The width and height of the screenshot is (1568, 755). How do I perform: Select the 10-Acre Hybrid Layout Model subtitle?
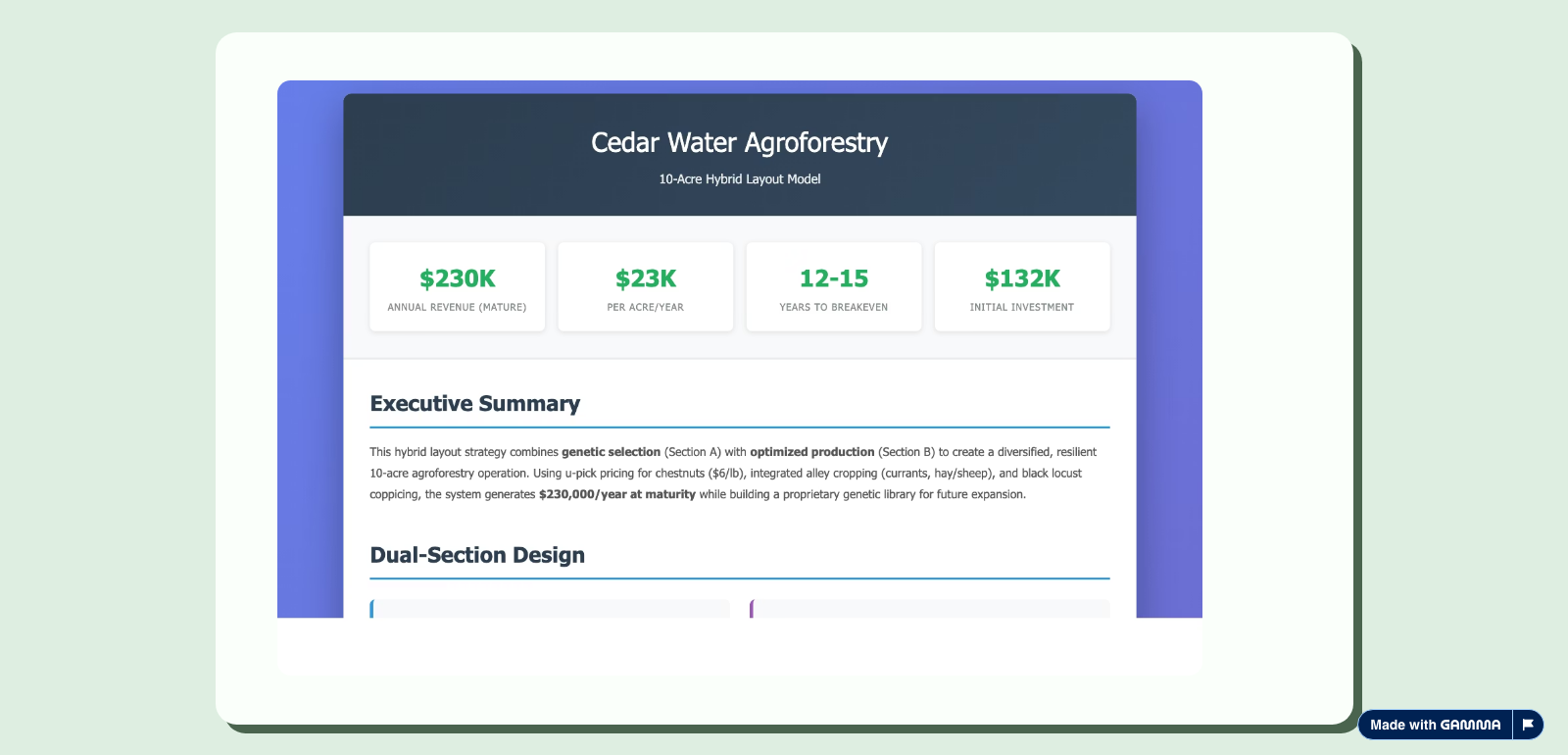point(740,179)
